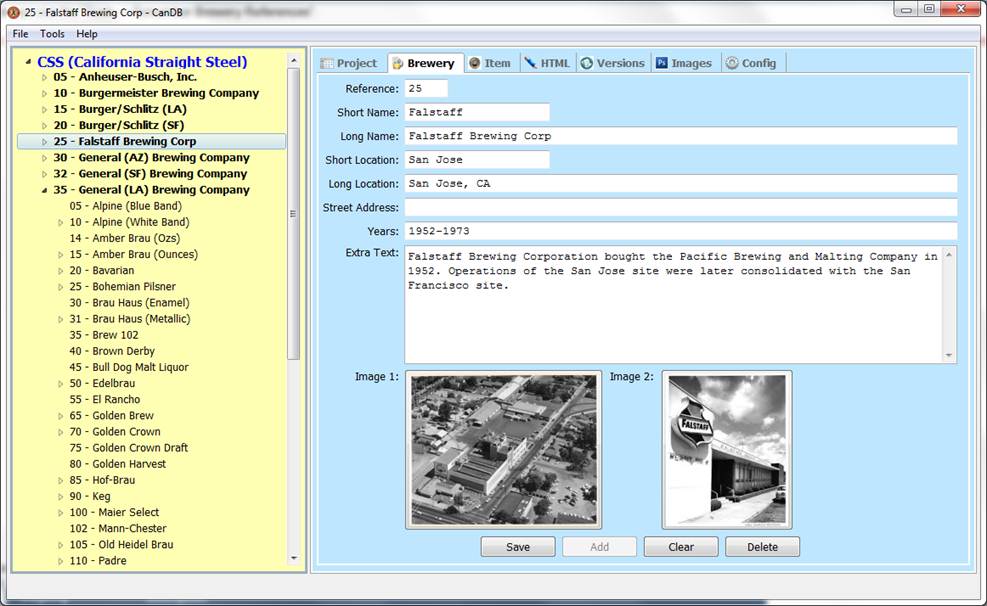This screenshot has height=606, width=987.
Task: Expand the 20 - Bavarian item
Action: pos(60,271)
